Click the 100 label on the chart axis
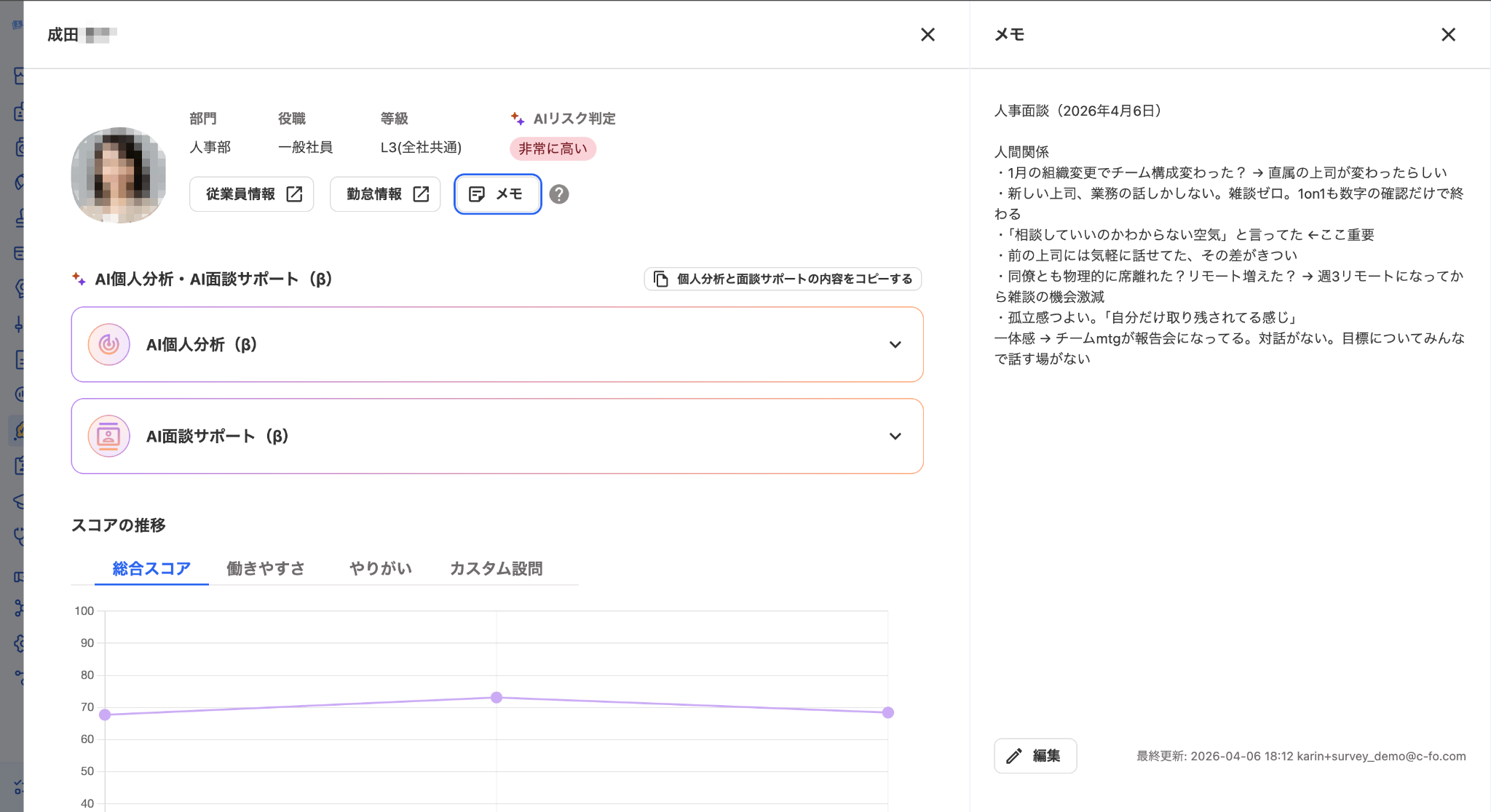Image resolution: width=1491 pixels, height=812 pixels. click(x=84, y=610)
